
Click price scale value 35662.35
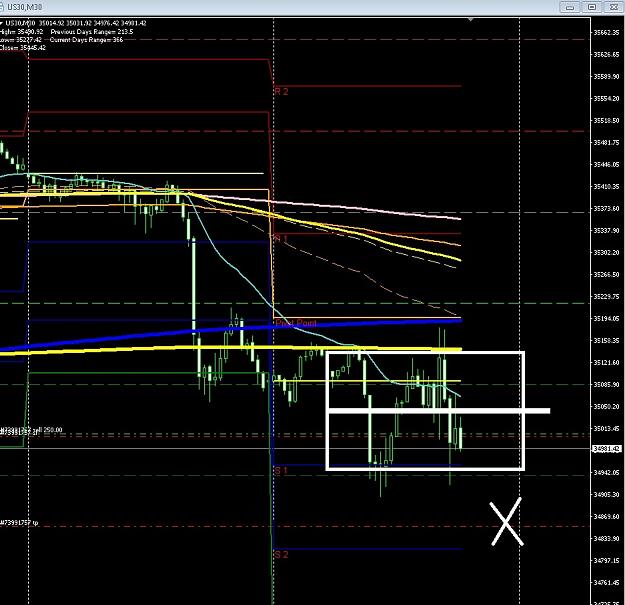607,33
